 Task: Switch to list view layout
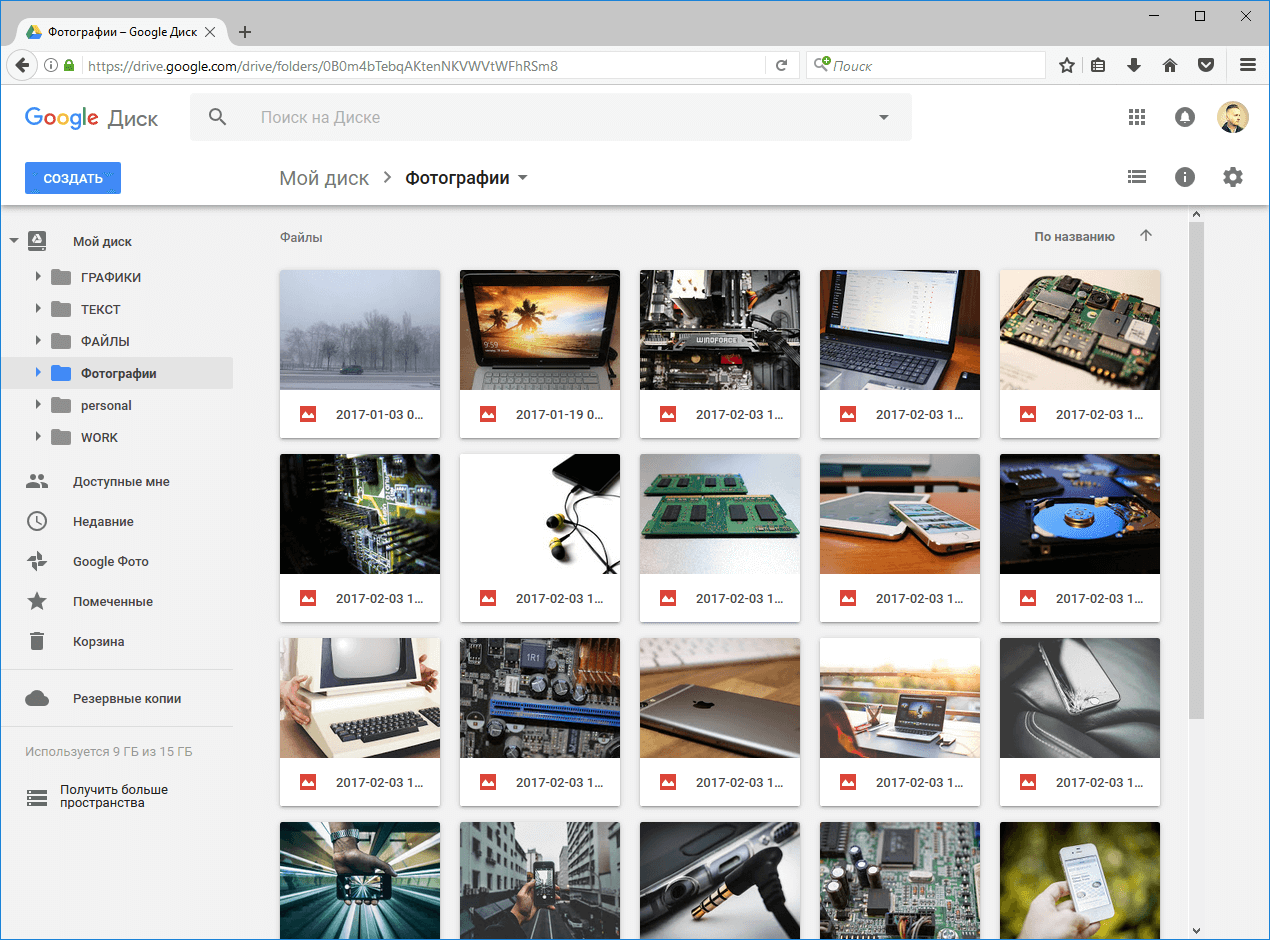pos(1136,177)
